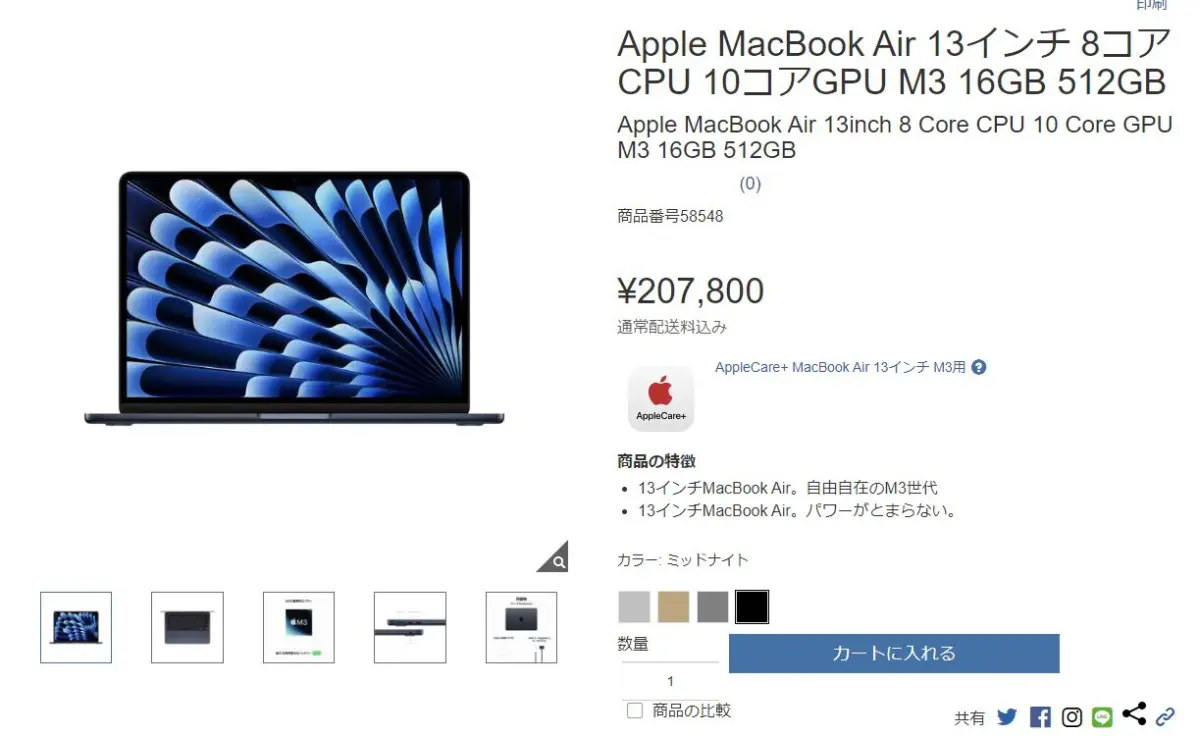Image resolution: width=1200 pixels, height=736 pixels.
Task: Select the midnight black color swatch
Action: pos(752,607)
